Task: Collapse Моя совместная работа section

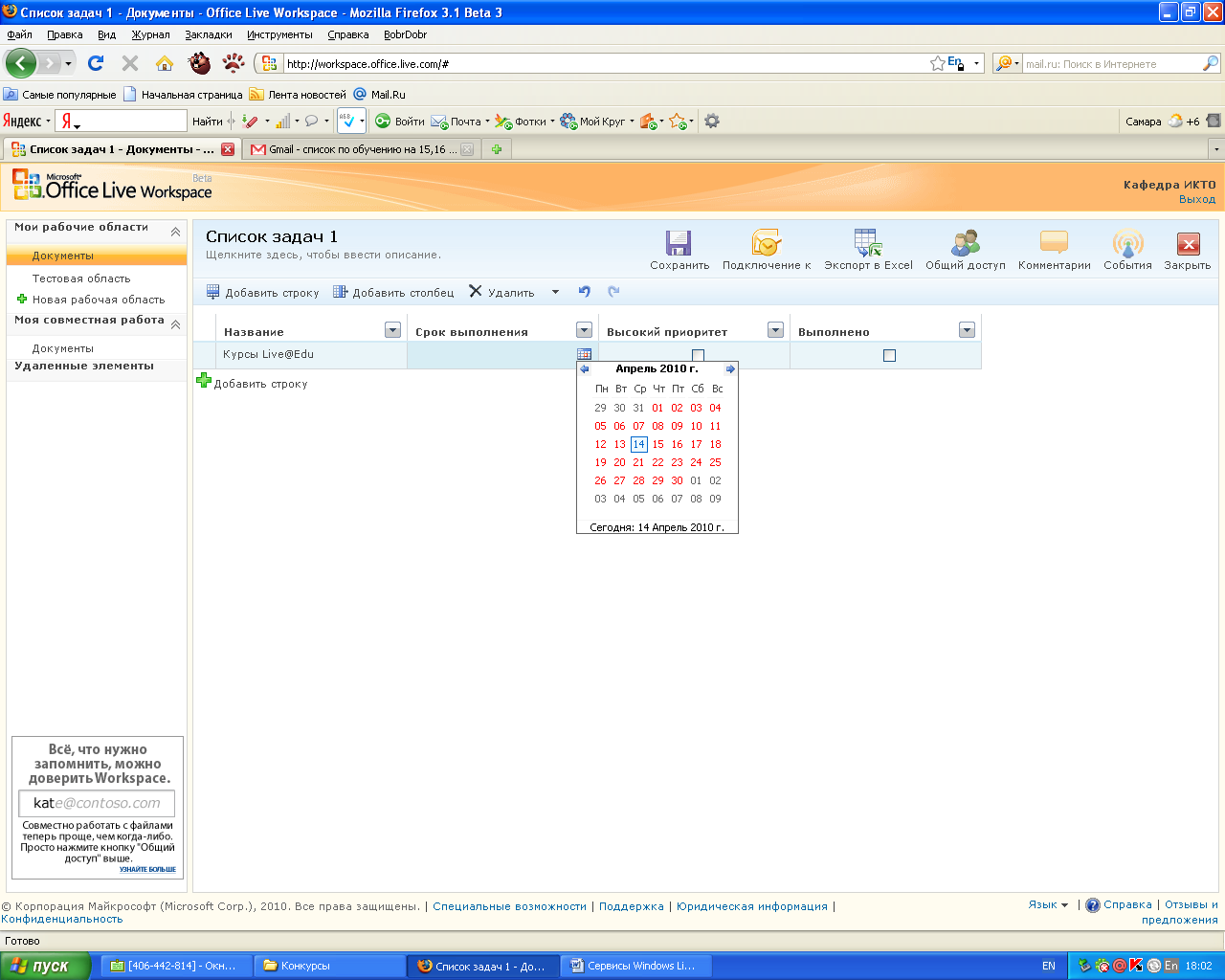Action: (175, 324)
